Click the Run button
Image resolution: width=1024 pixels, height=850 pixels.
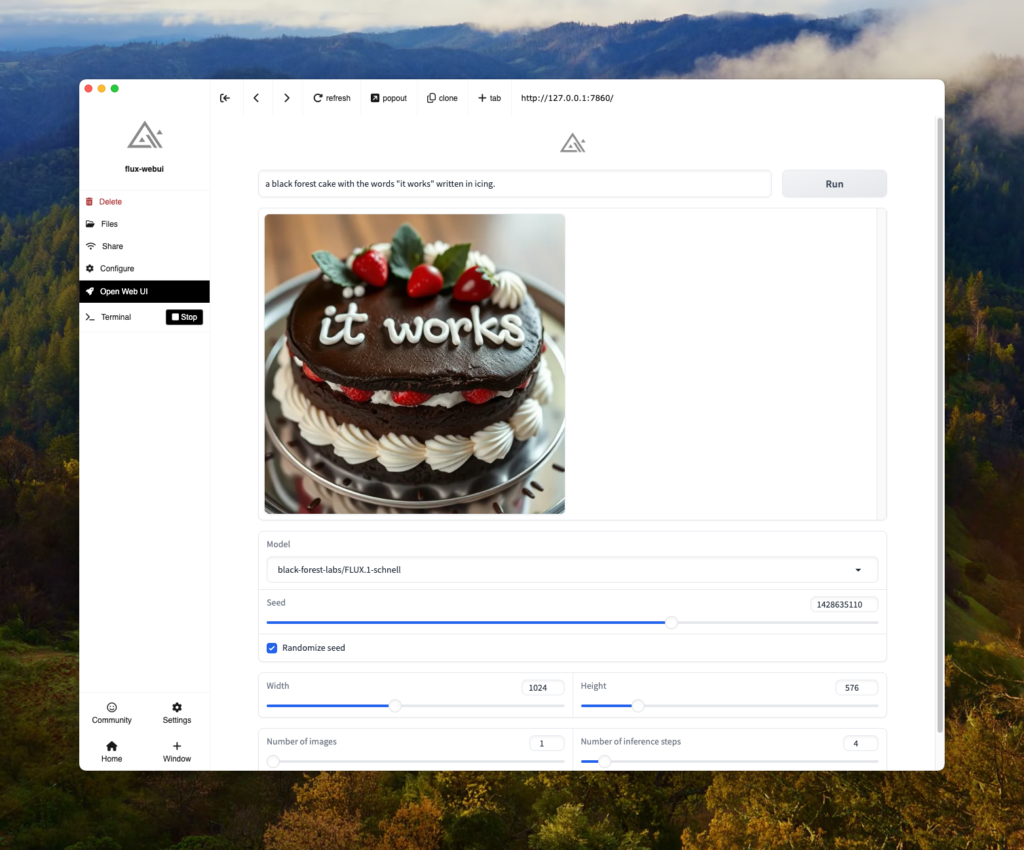pos(834,184)
